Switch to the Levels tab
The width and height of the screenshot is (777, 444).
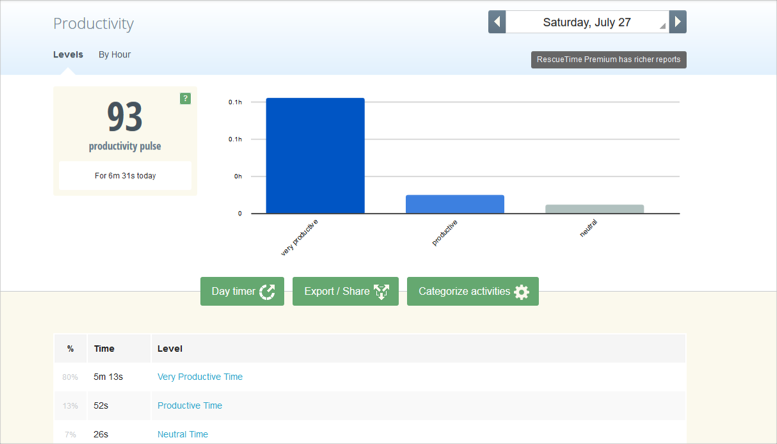tap(68, 55)
